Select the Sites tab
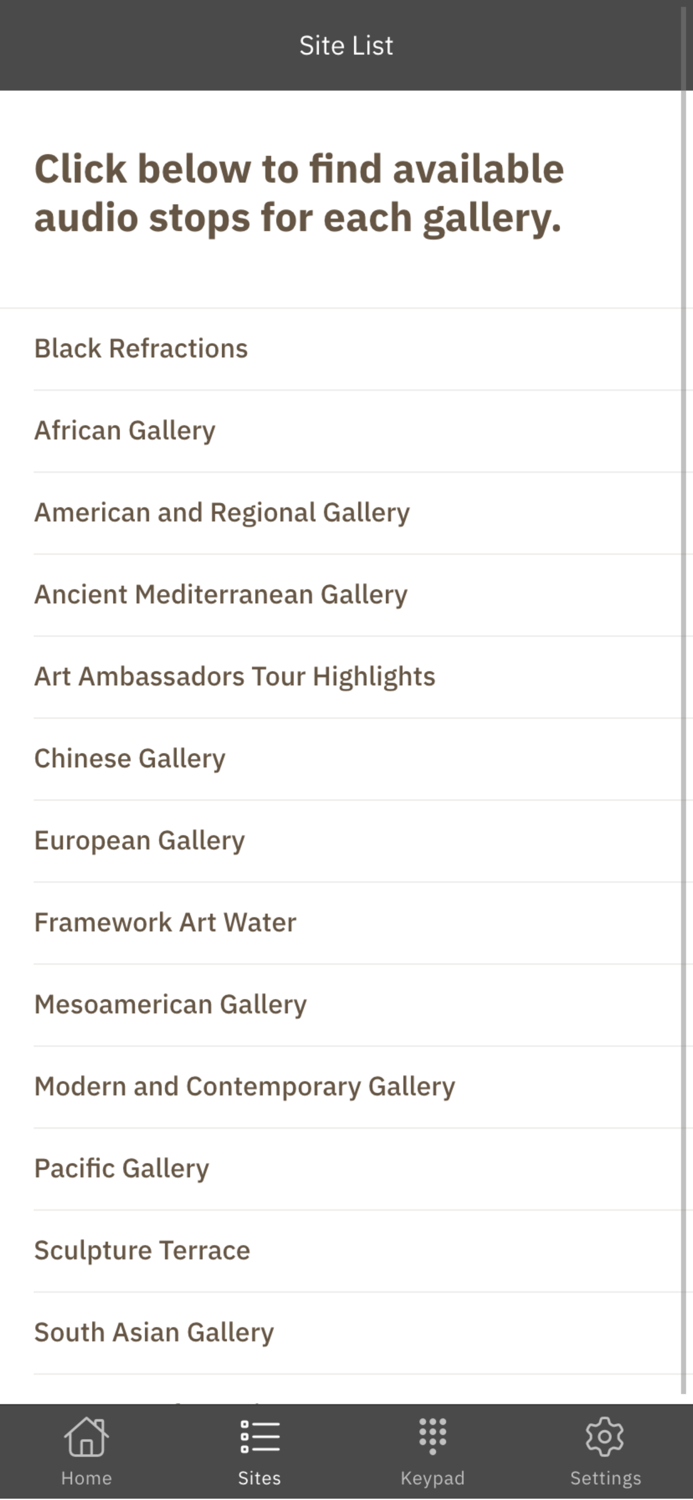 point(259,1450)
